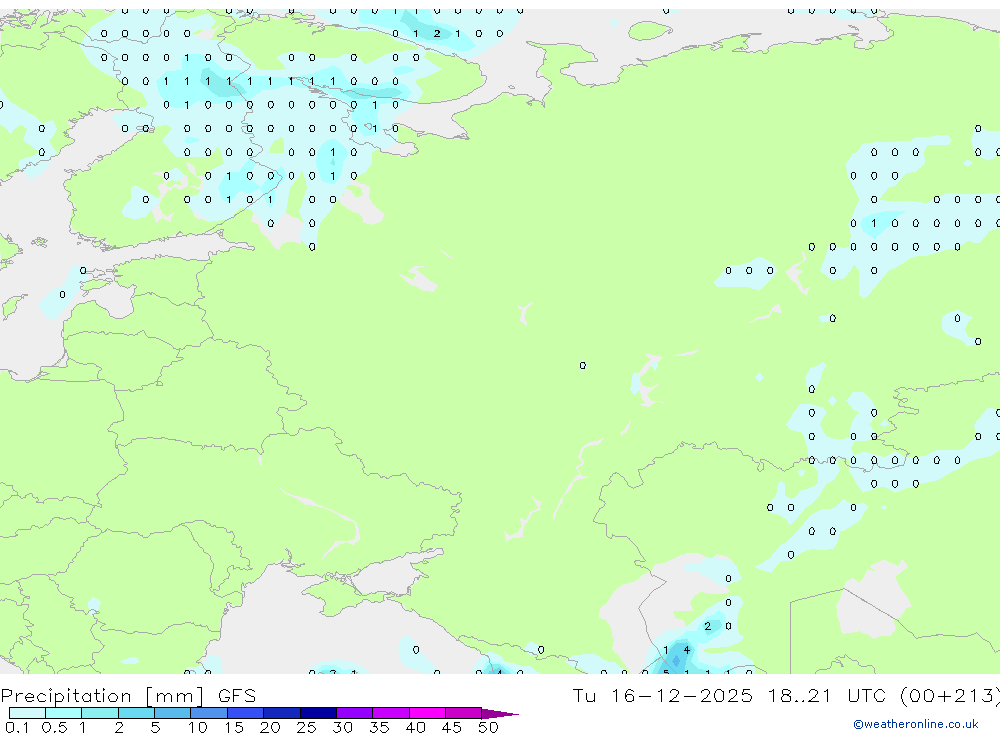Click the isolated 0 value in map center

pyautogui.click(x=583, y=366)
